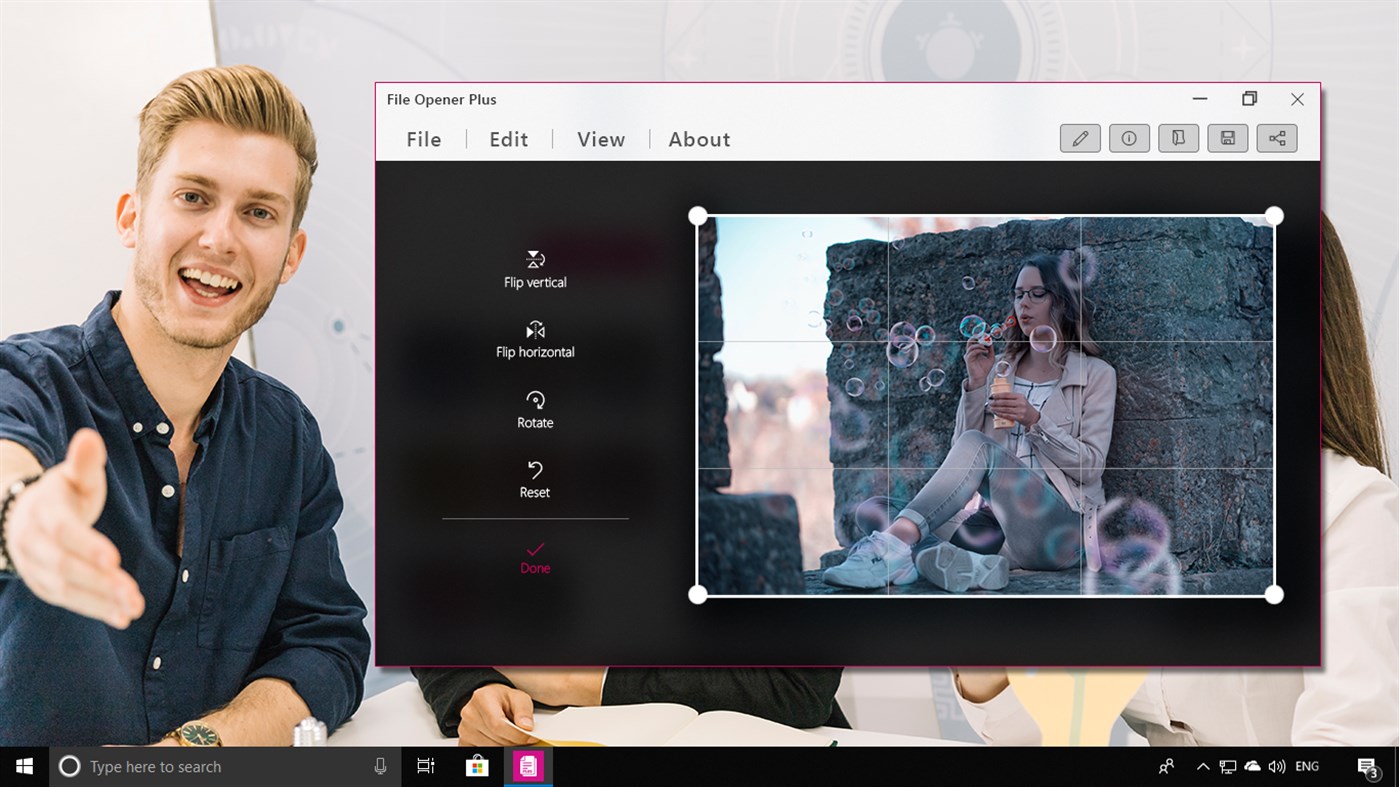Click the bottom-right crop handle
The height and width of the screenshot is (787, 1399).
click(1274, 595)
